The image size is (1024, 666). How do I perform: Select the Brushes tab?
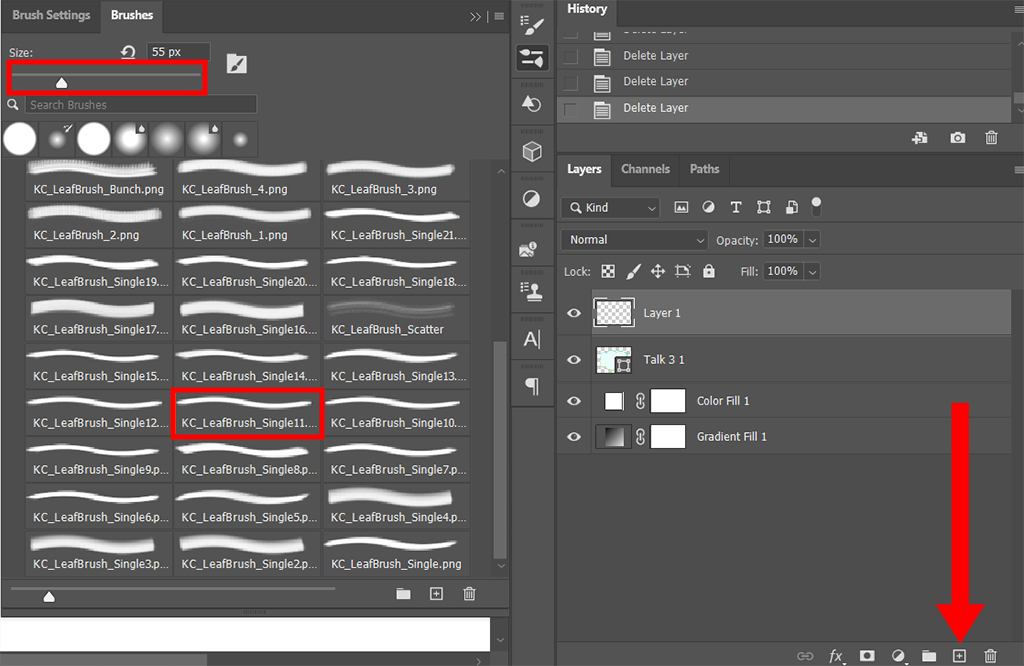pyautogui.click(x=132, y=15)
